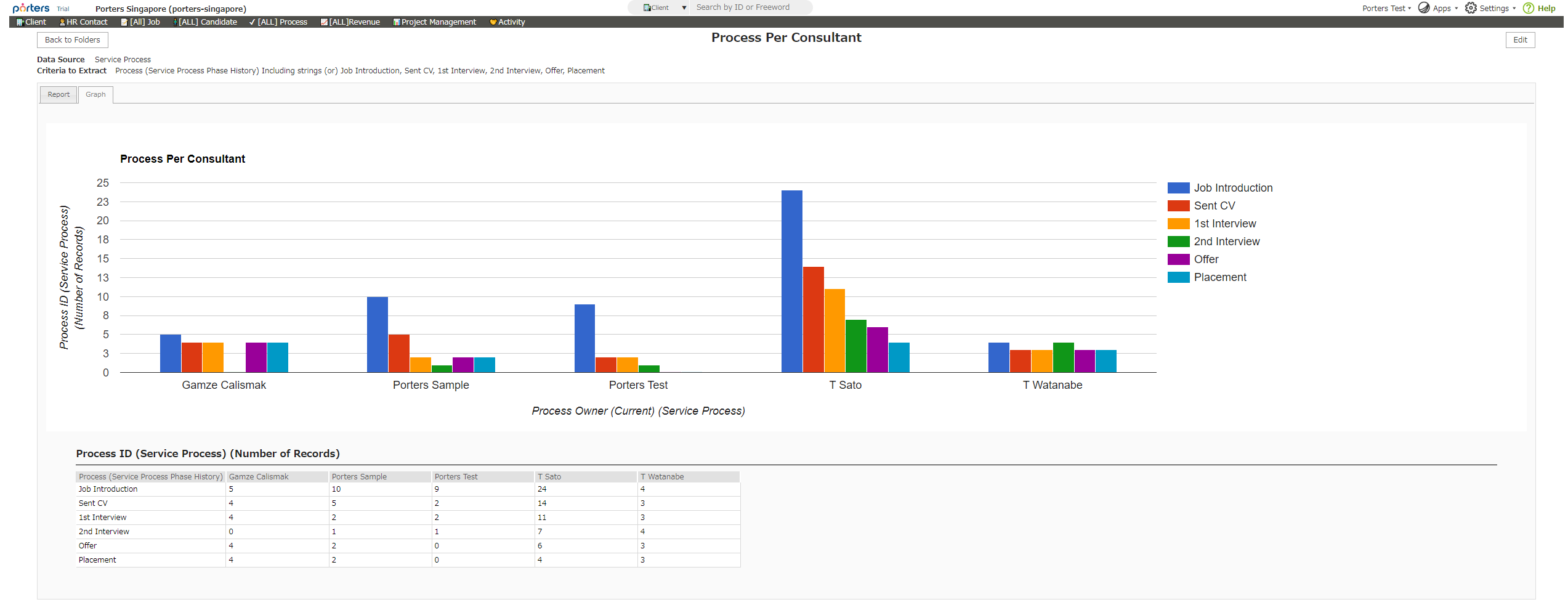The height and width of the screenshot is (602, 1568).
Task: Click the Project Management bar-chart icon
Action: tap(397, 22)
